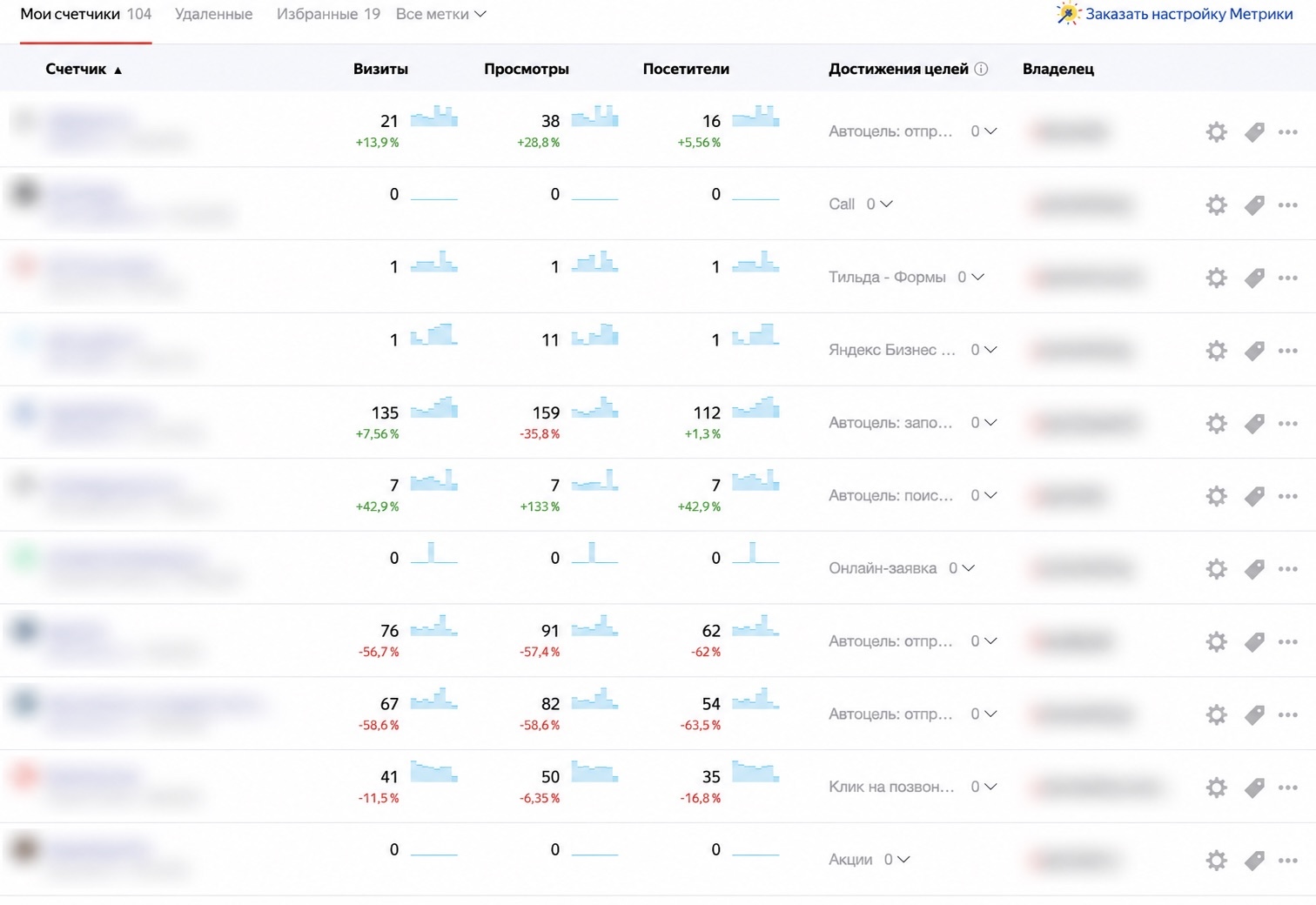1316x905 pixels.
Task: Open the three-dot menu in the Call row
Action: 1288,205
